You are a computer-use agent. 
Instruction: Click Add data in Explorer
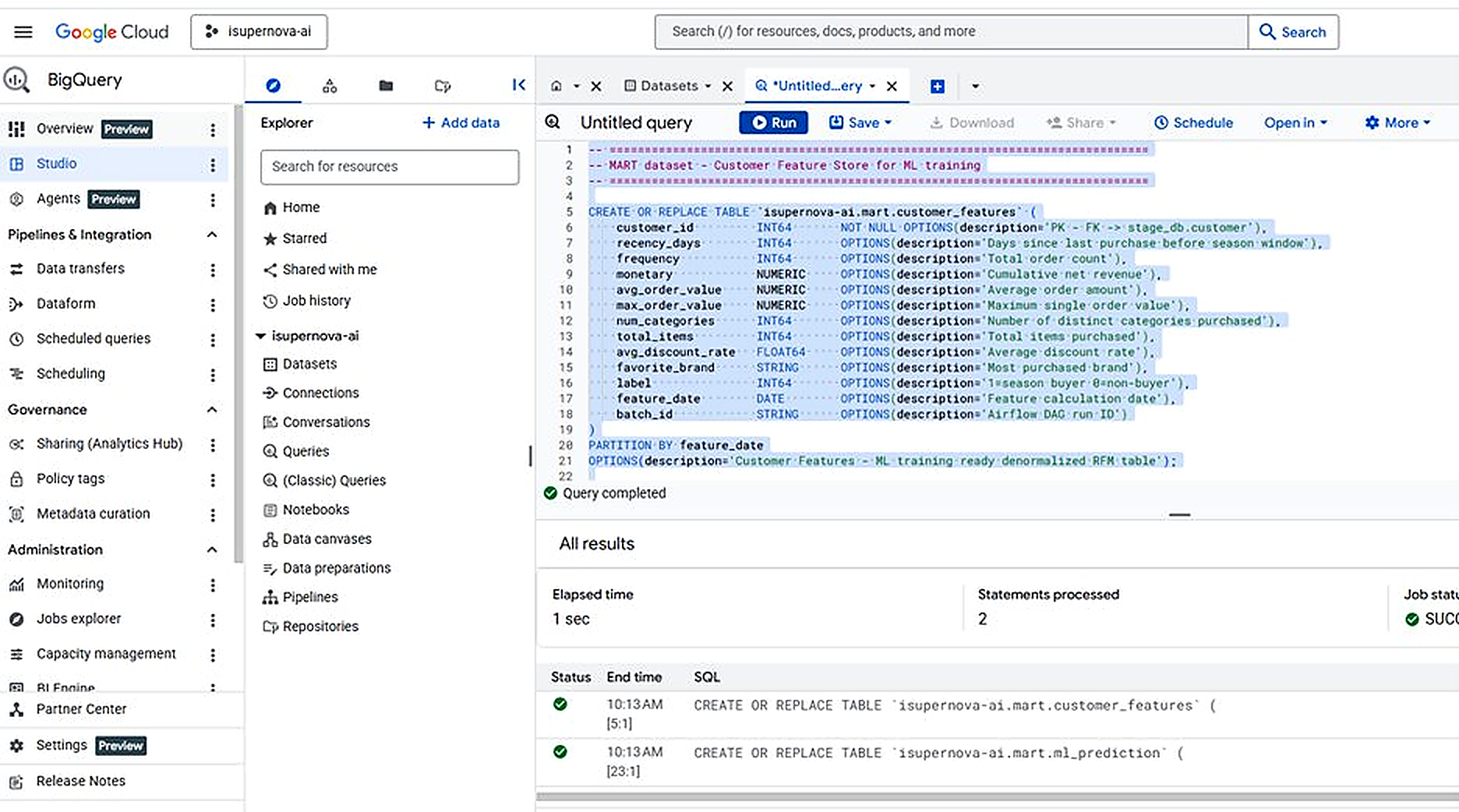[x=461, y=123]
